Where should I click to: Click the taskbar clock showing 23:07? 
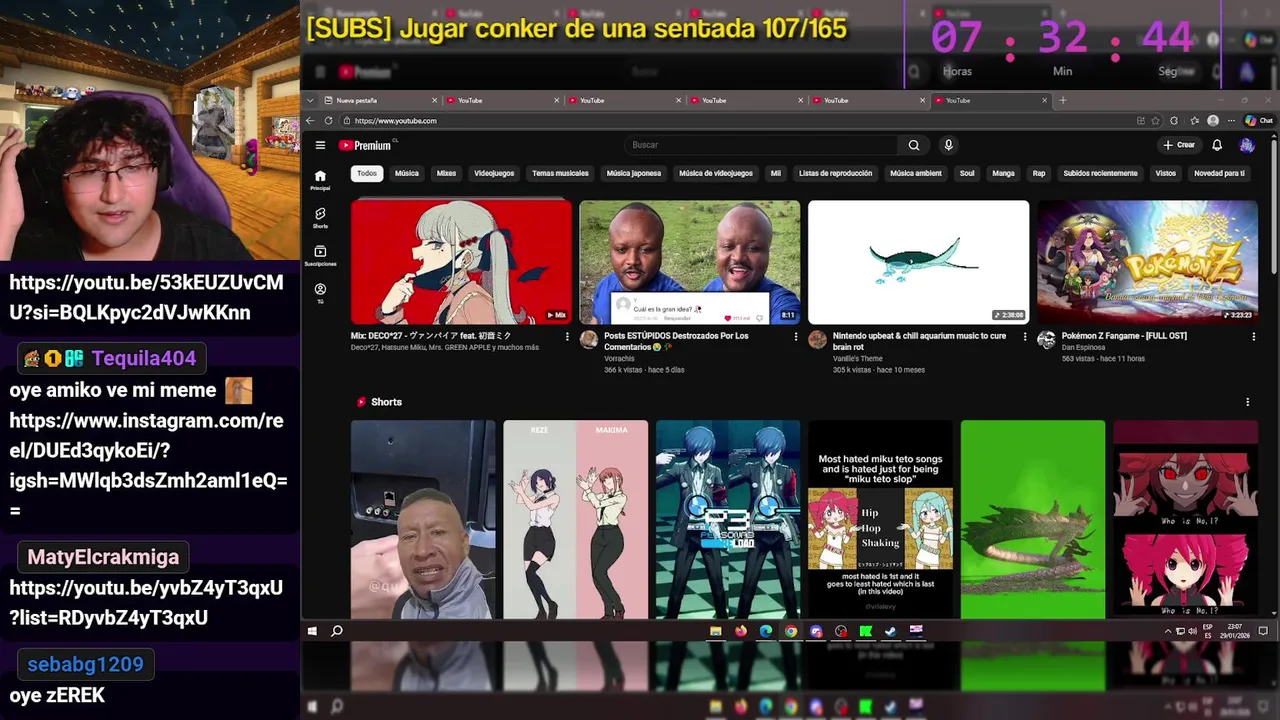[1235, 631]
